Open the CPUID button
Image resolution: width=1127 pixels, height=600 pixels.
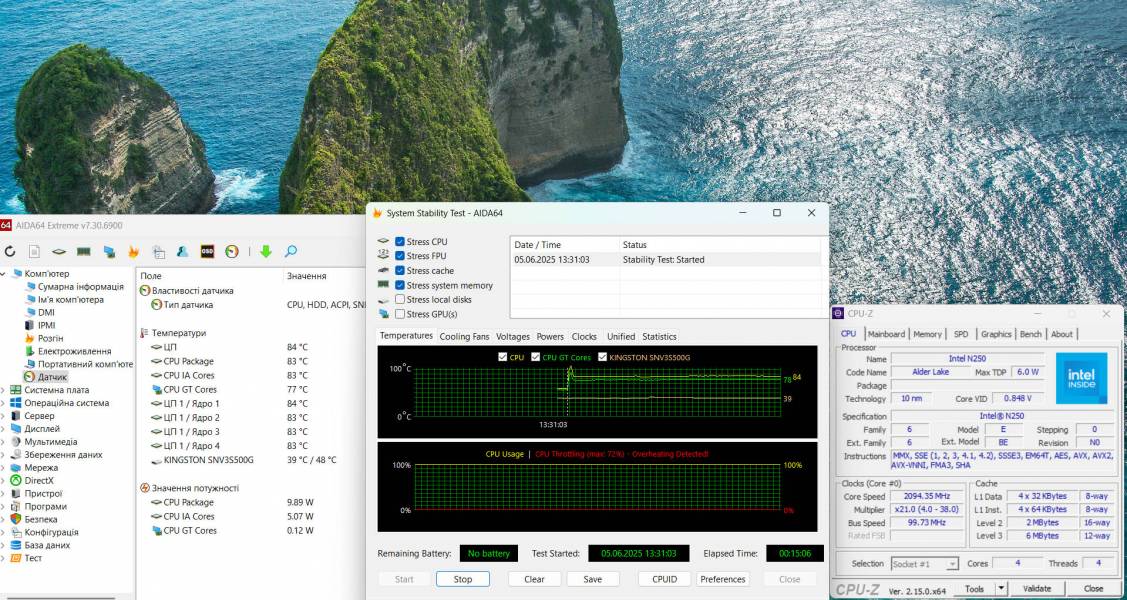665,579
